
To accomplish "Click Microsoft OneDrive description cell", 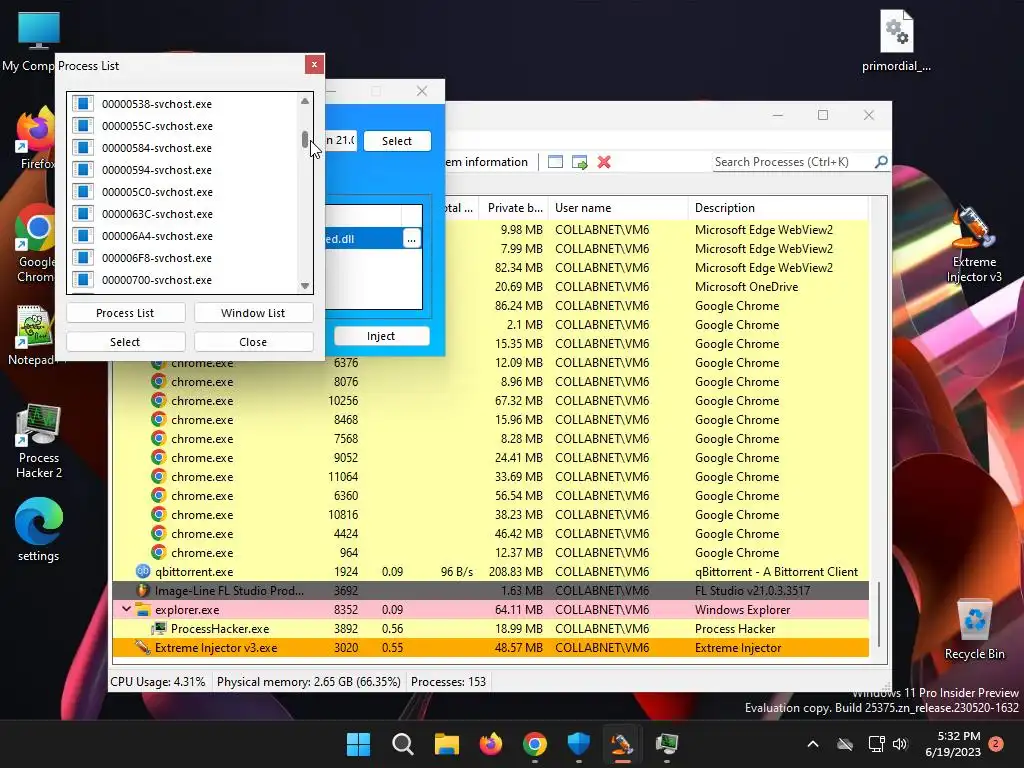I will [x=746, y=287].
